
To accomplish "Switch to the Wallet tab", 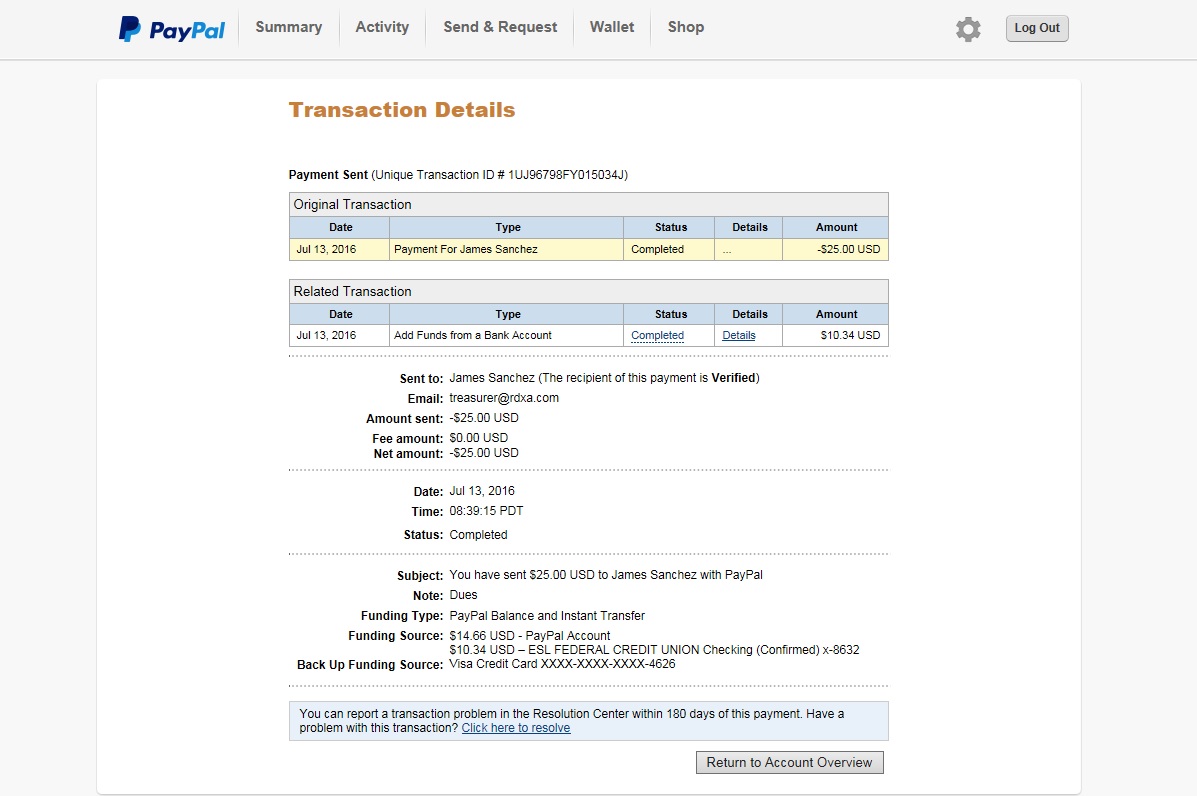I will 611,27.
